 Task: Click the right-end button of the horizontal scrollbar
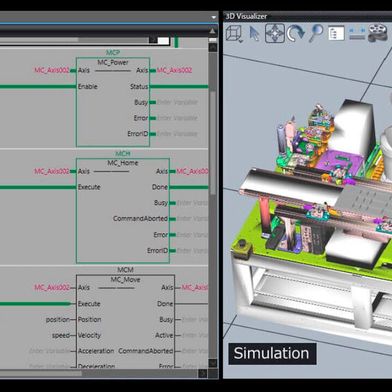[x=203, y=374]
